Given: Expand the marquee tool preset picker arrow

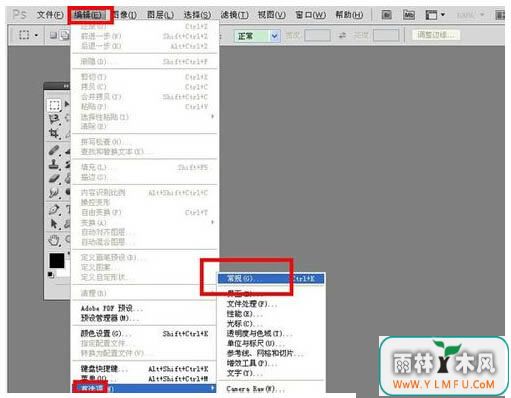Looking at the screenshot, I should tap(36, 35).
